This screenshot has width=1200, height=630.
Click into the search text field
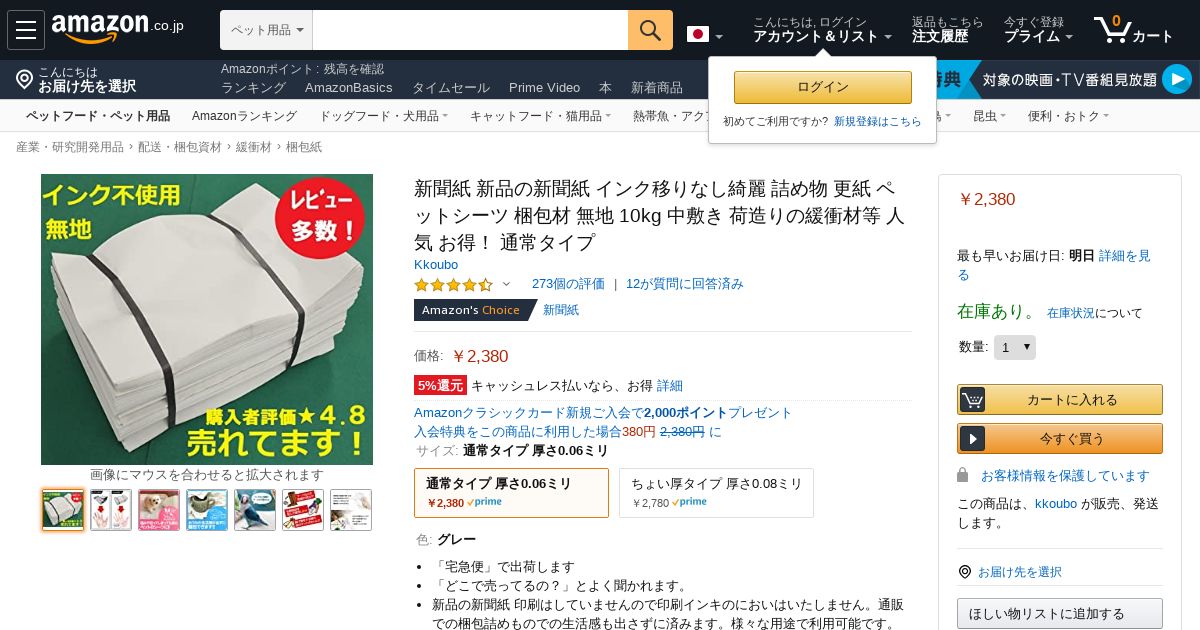pyautogui.click(x=470, y=30)
